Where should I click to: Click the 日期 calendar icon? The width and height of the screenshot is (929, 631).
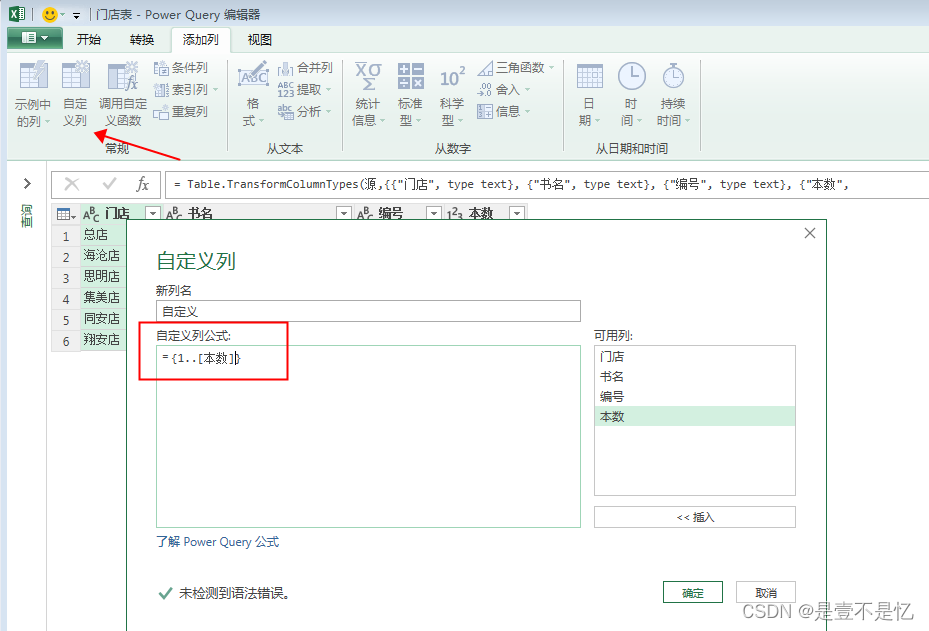[x=590, y=76]
